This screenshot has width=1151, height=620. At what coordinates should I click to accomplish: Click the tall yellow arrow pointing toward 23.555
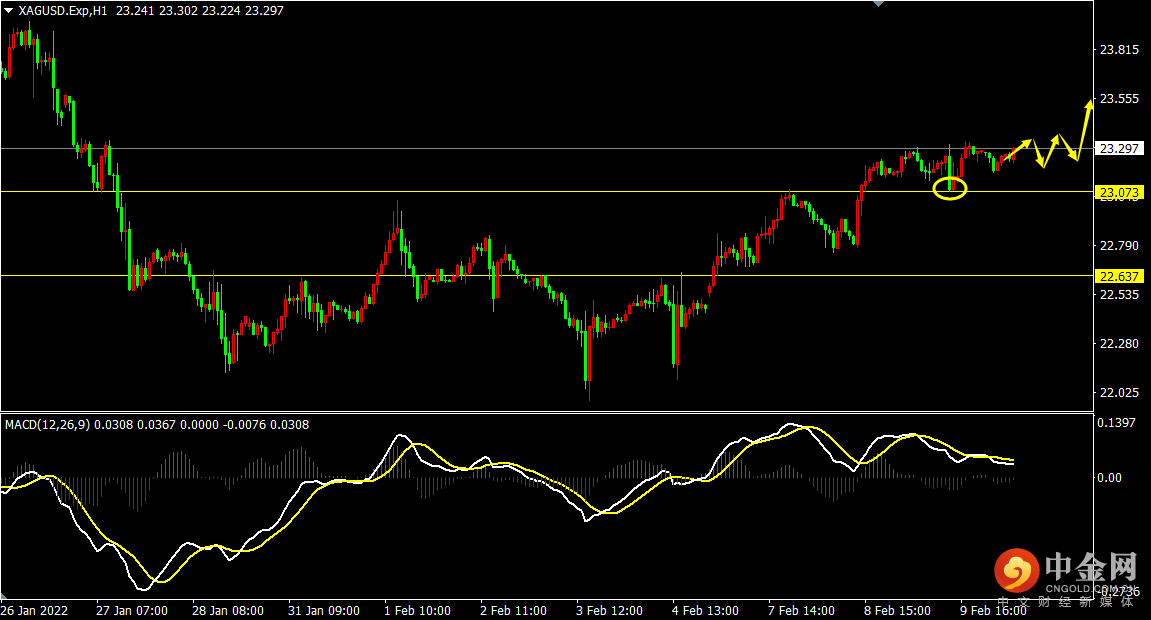[x=1084, y=128]
